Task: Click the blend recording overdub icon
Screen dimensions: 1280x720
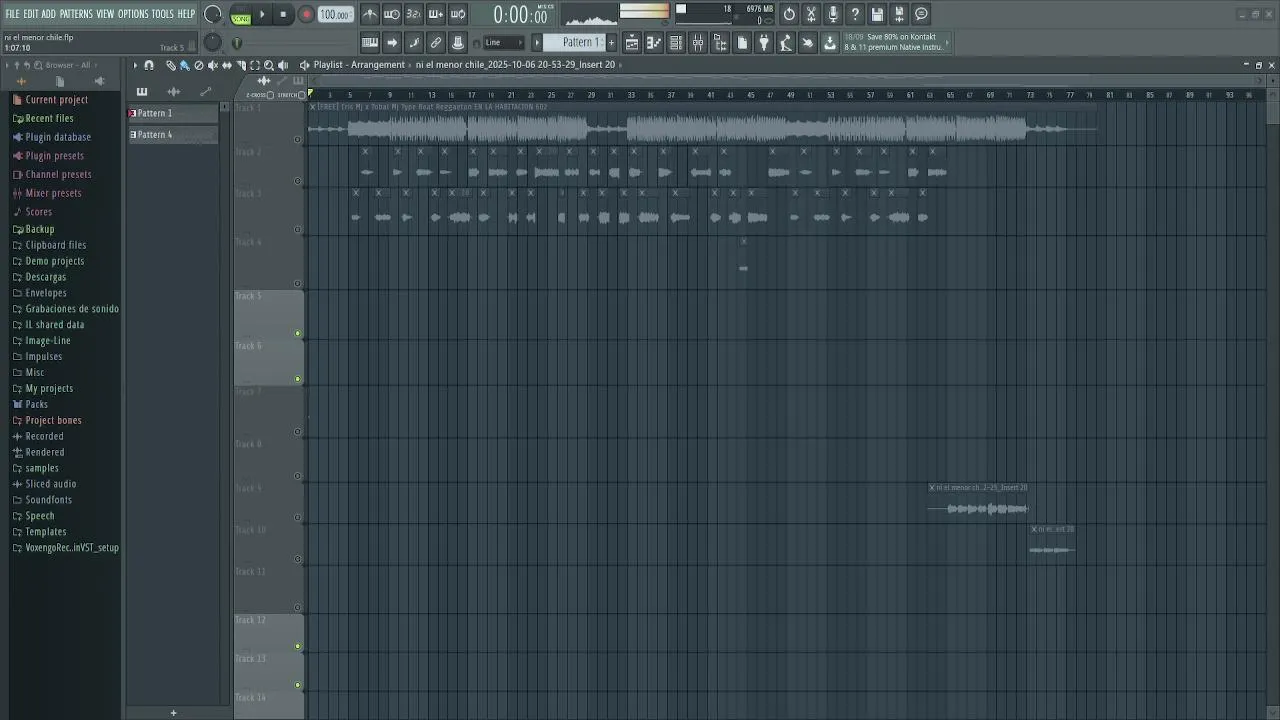Action: tap(436, 14)
